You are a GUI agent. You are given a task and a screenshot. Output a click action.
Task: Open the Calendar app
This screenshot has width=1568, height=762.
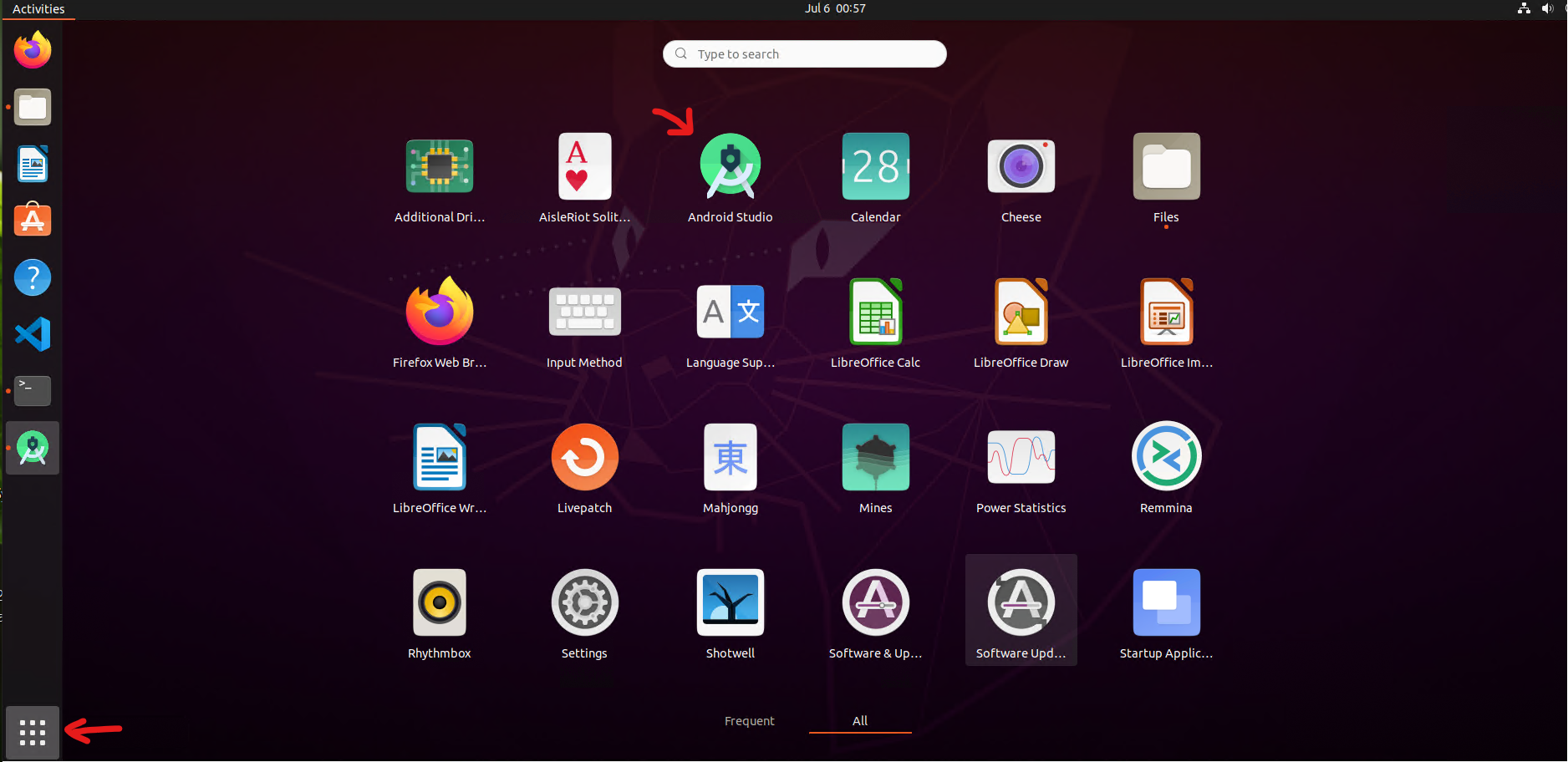click(x=876, y=178)
